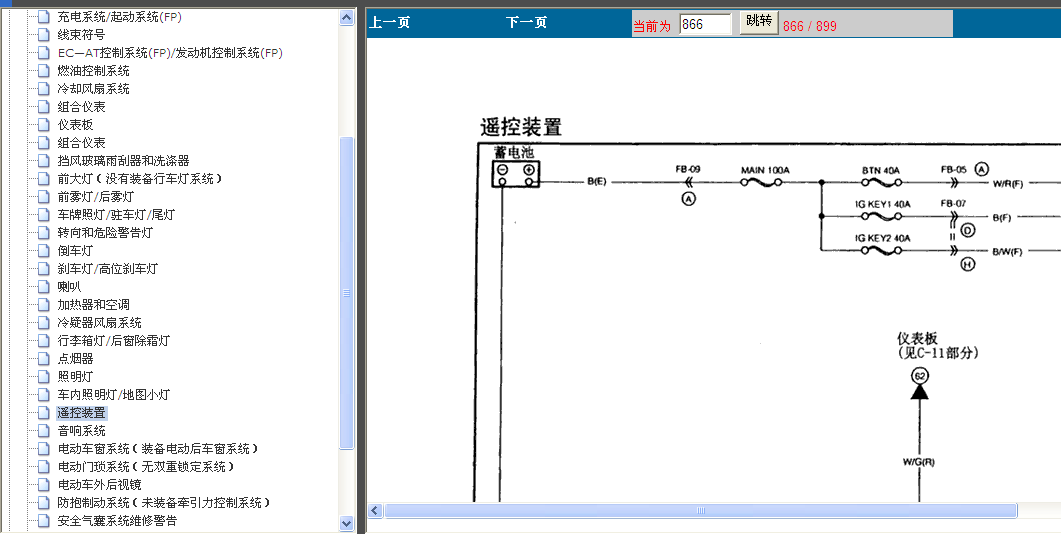The height and width of the screenshot is (534, 1061).
Task: Select 加热器和空调 entry
Action: (x=93, y=305)
